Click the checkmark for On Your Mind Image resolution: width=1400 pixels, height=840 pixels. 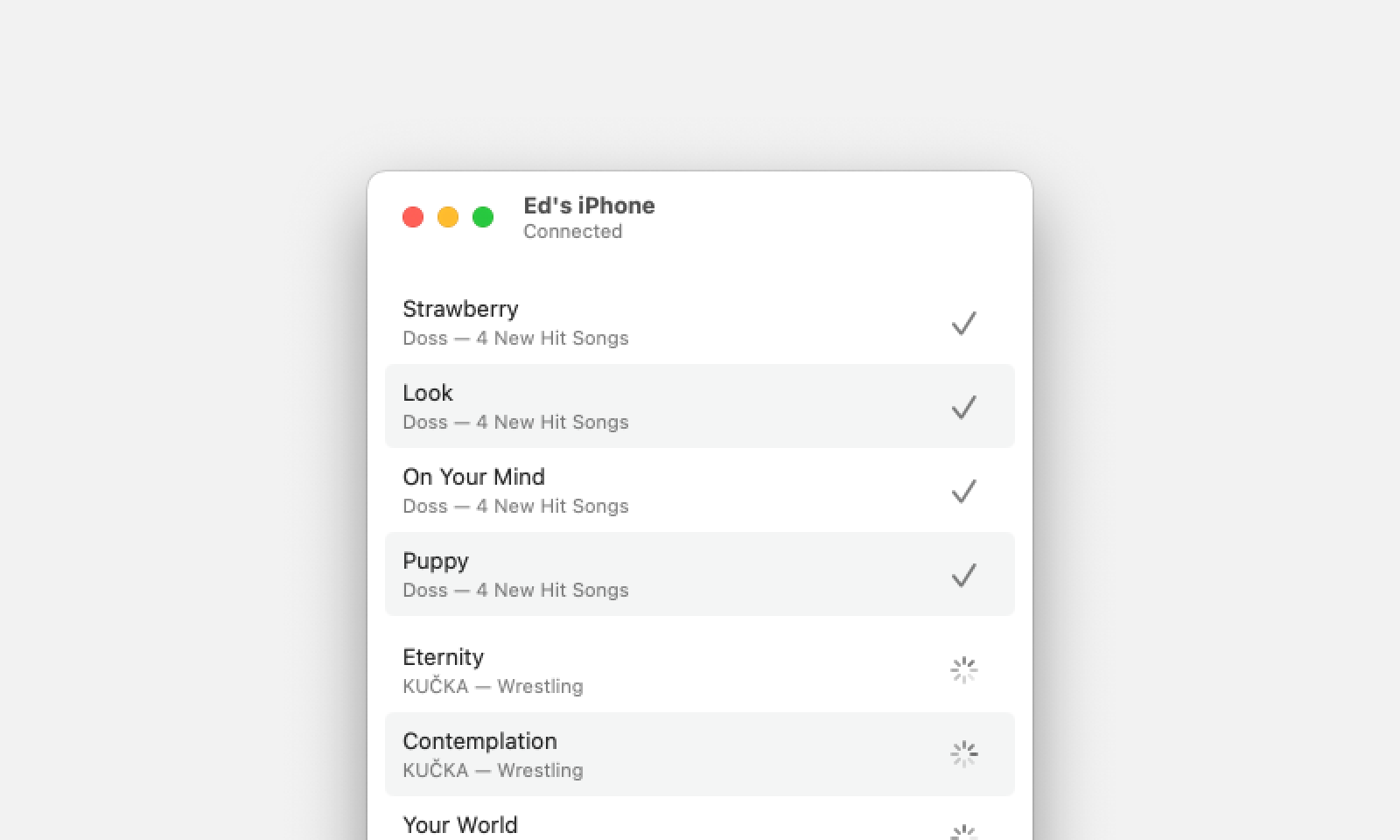coord(963,491)
